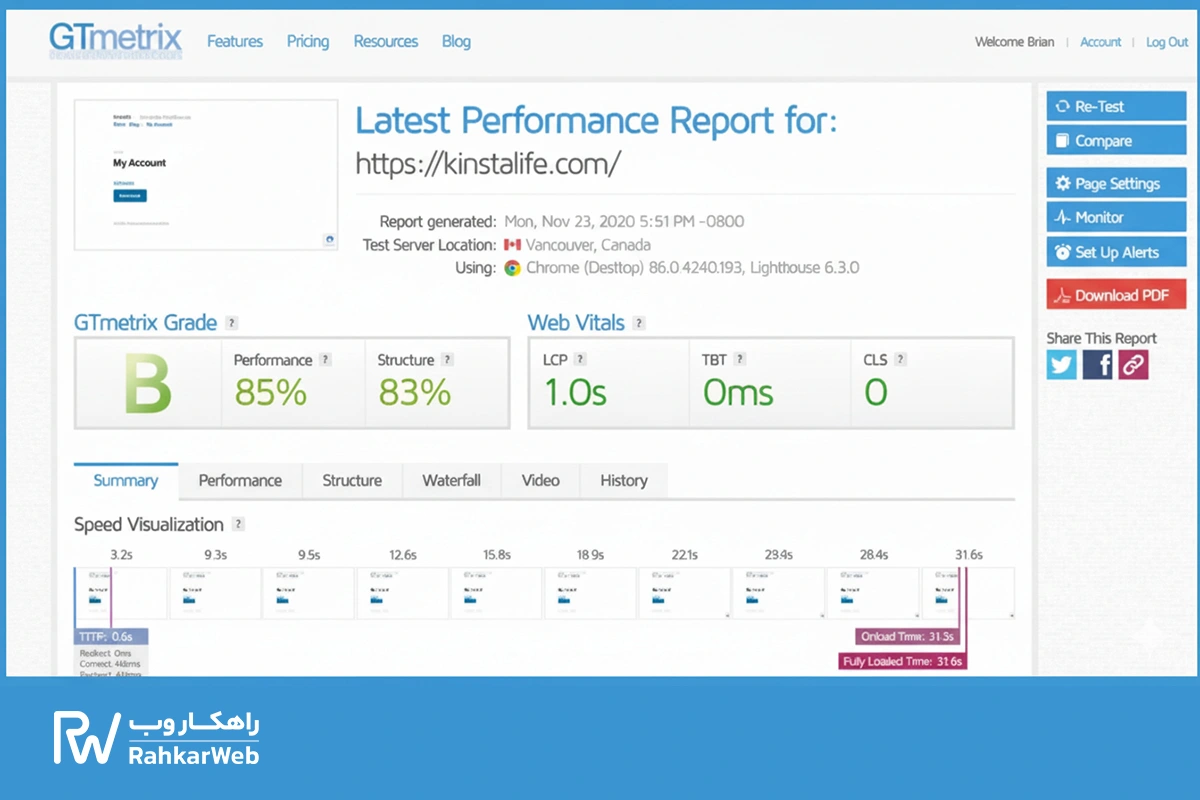Switch to the Structure tab
This screenshot has width=1200, height=800.
(x=352, y=481)
